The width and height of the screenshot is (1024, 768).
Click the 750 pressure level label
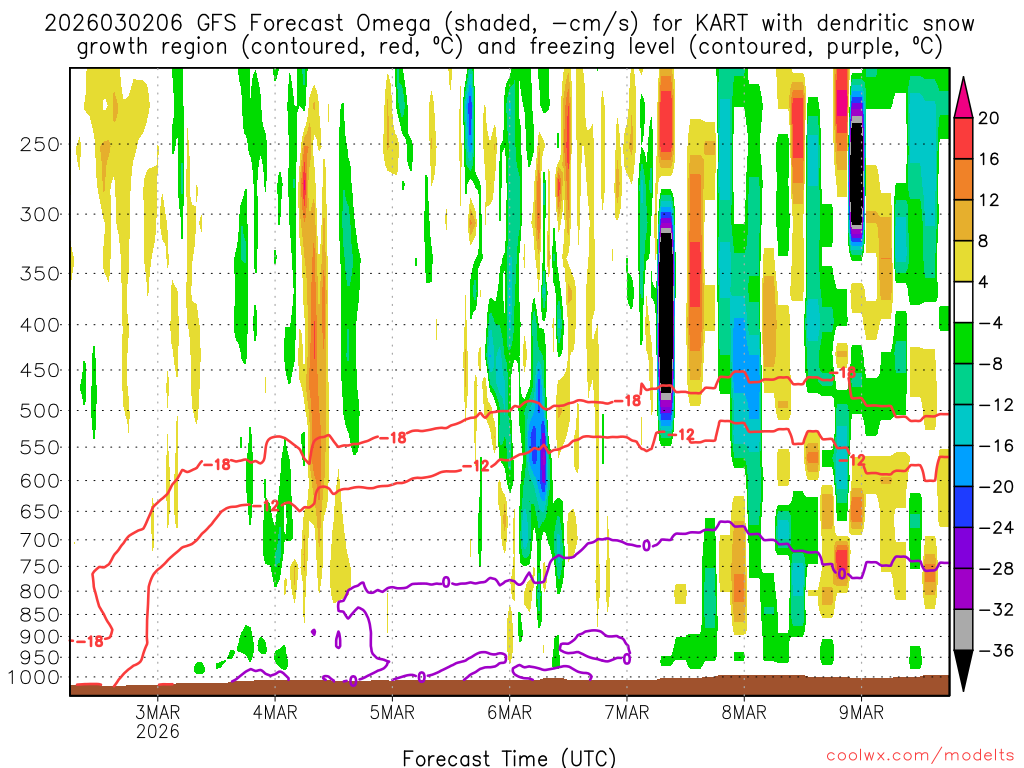click(x=40, y=567)
